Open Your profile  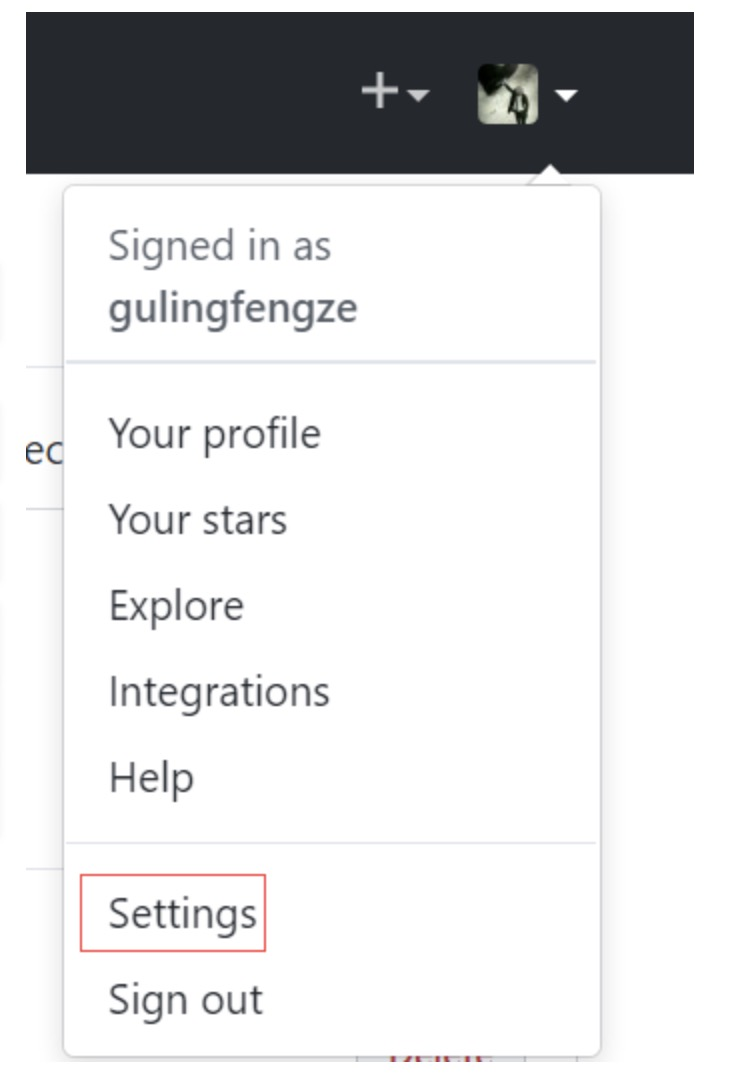click(215, 434)
